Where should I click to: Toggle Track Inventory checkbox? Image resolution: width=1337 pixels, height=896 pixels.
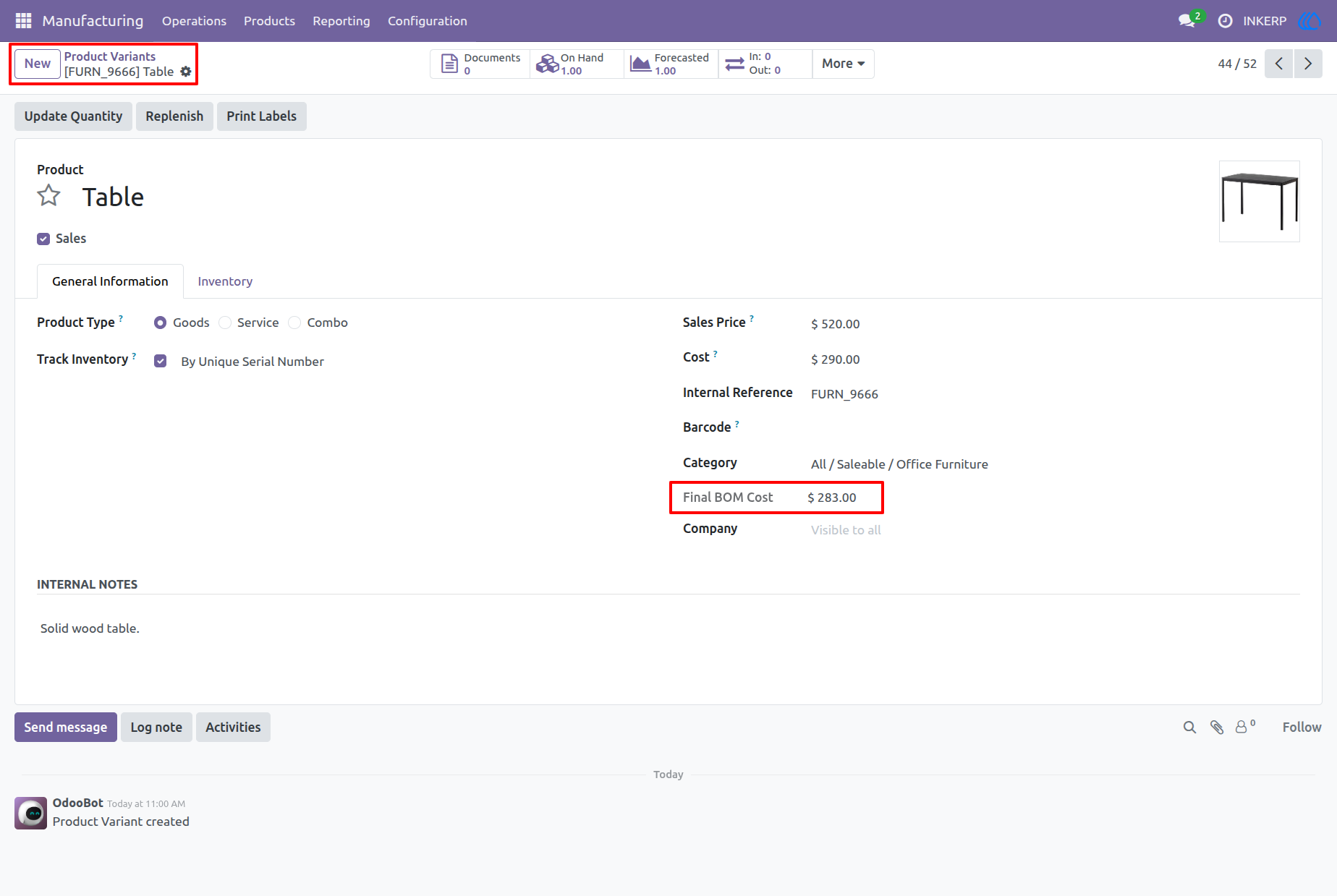[161, 361]
